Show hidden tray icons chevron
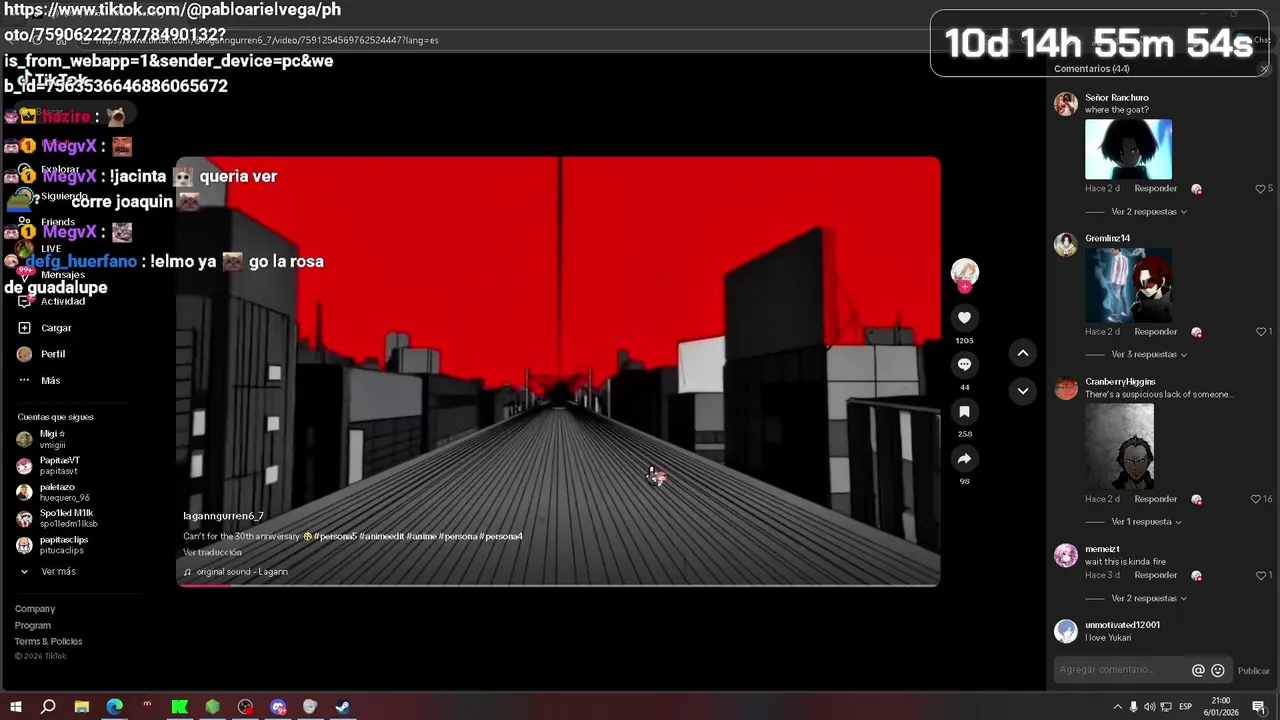 (x=1117, y=707)
